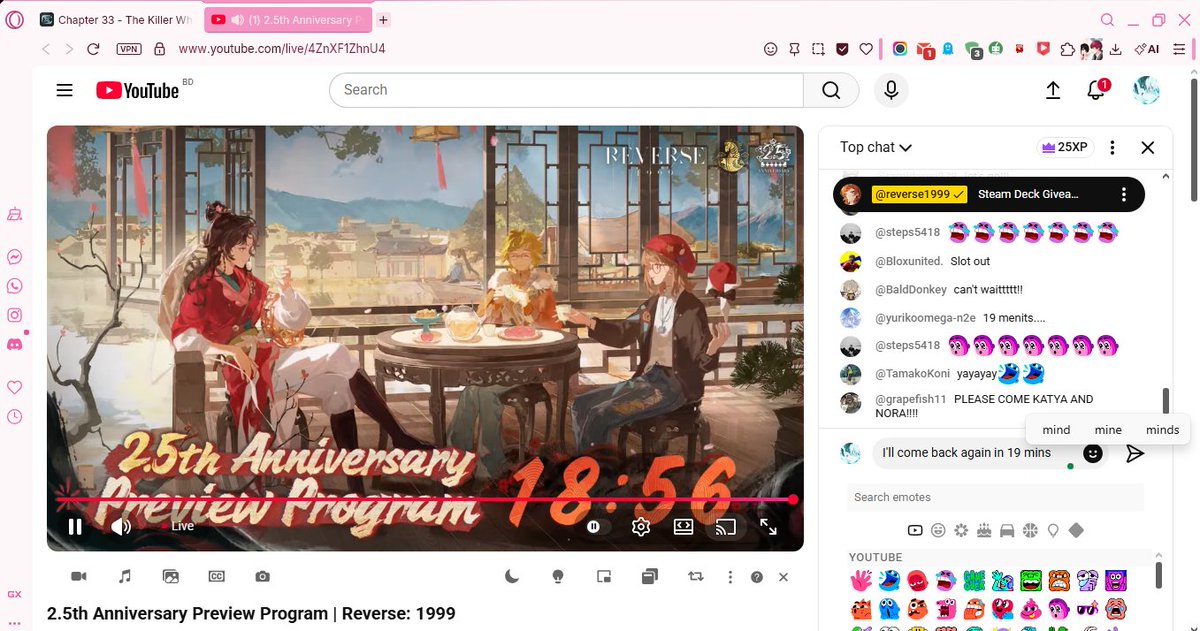Pause the live stream video
The image size is (1200, 631).
pos(75,526)
